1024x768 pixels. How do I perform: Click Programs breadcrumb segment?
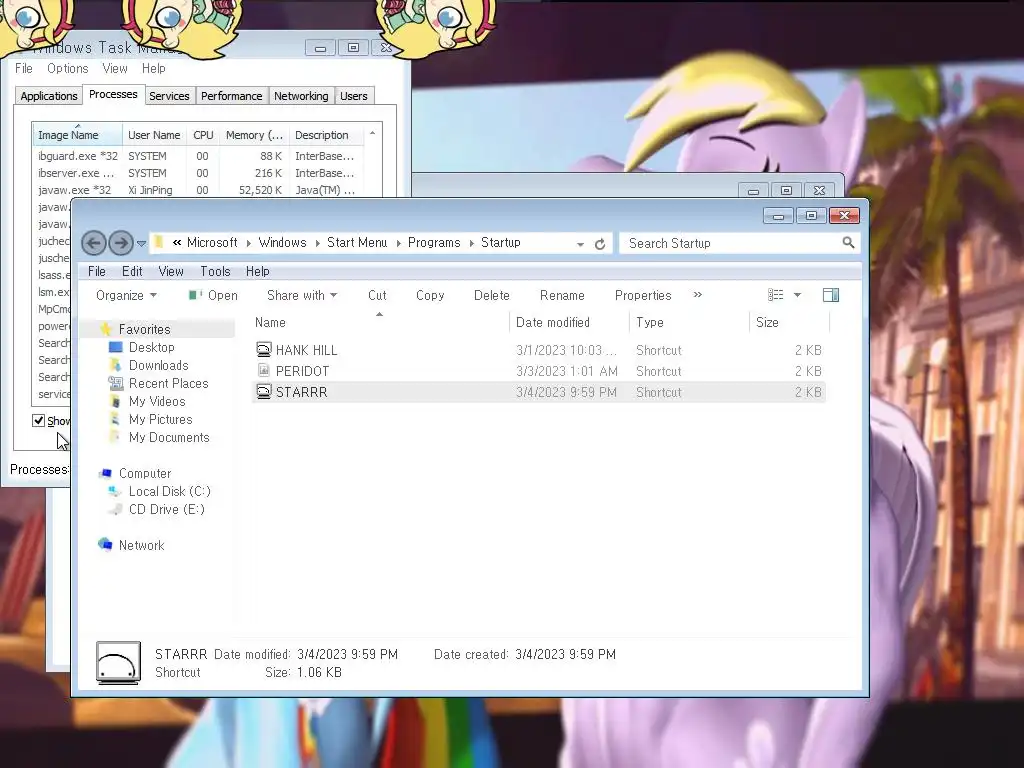click(434, 242)
